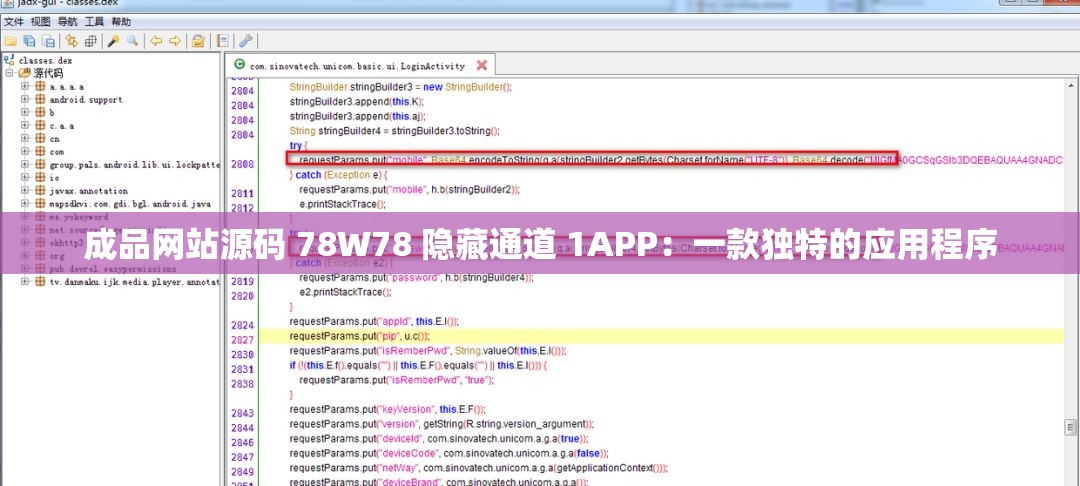
Task: Open the 视图 menu
Action: (x=41, y=21)
